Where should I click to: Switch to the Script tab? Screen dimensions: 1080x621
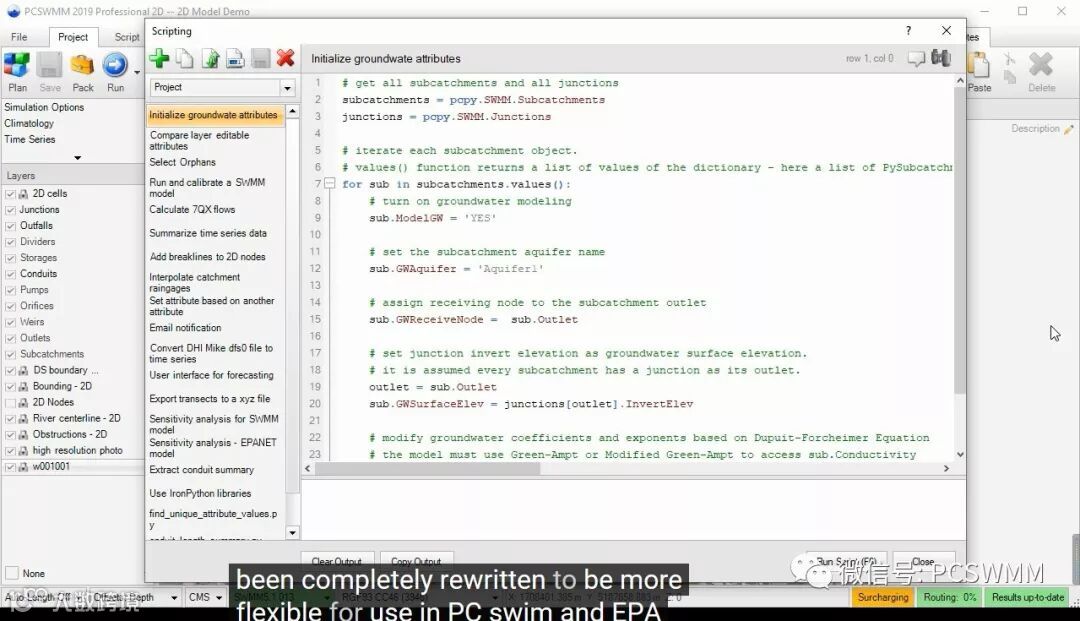pos(127,36)
